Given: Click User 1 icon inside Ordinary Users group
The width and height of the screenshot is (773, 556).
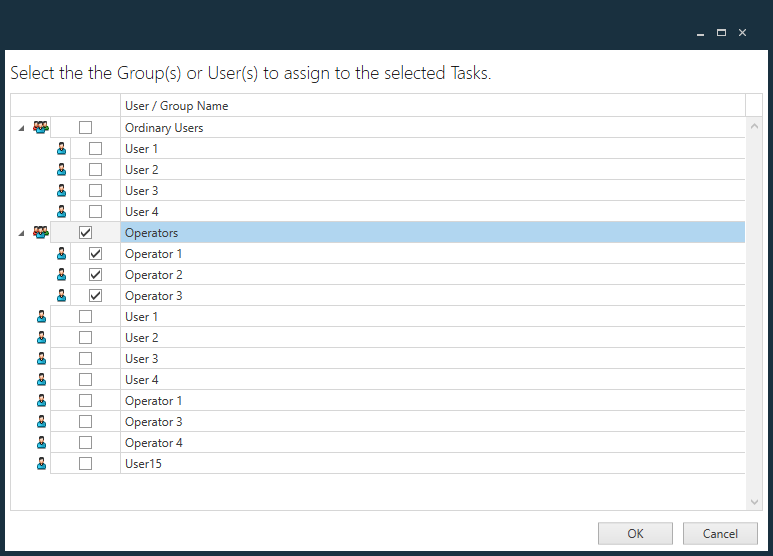Looking at the screenshot, I should (62, 149).
